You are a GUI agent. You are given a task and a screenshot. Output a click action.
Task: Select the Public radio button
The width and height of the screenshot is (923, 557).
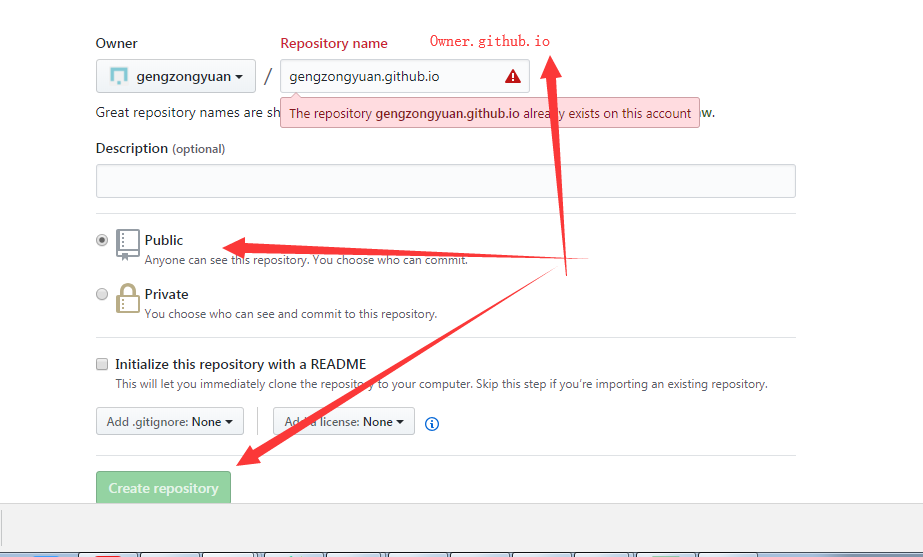pyautogui.click(x=102, y=240)
